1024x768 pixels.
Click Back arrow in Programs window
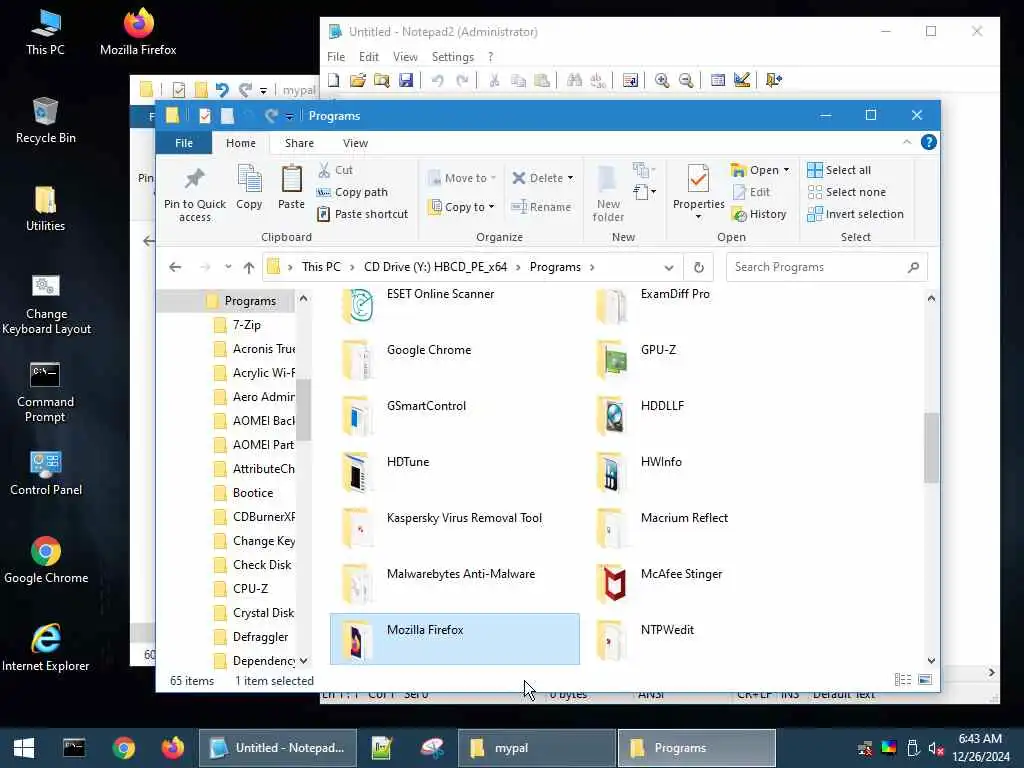pyautogui.click(x=175, y=267)
